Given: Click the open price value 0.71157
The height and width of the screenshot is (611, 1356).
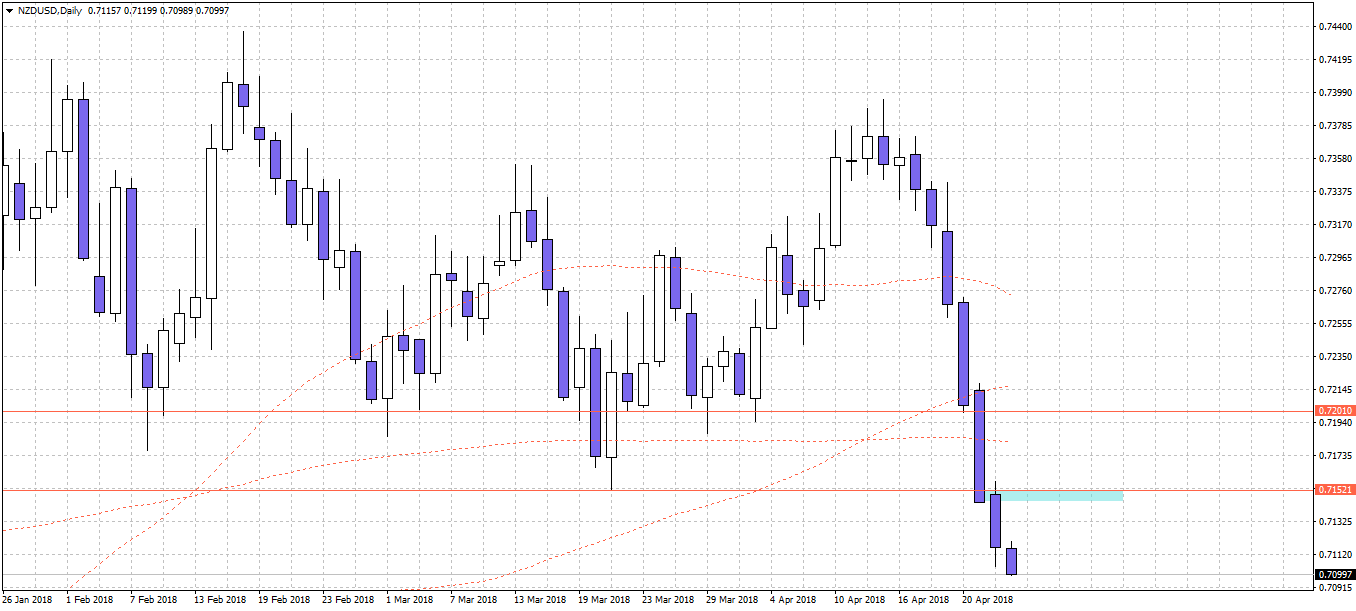Looking at the screenshot, I should point(107,10).
